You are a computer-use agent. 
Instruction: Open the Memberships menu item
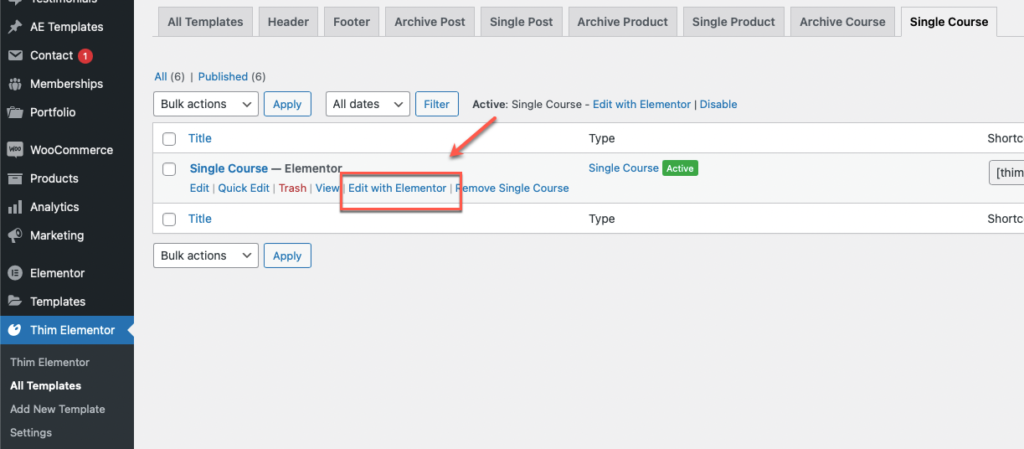pos(67,84)
